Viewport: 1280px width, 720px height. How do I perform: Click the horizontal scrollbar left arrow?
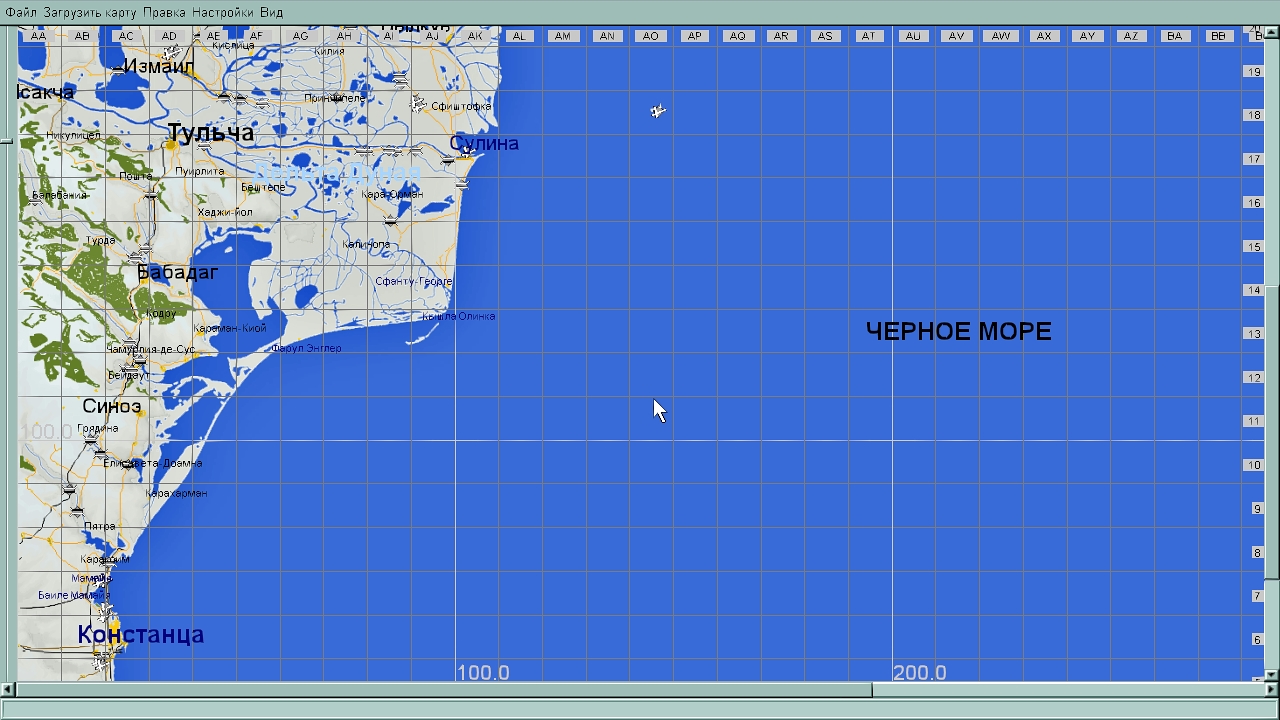point(7,689)
